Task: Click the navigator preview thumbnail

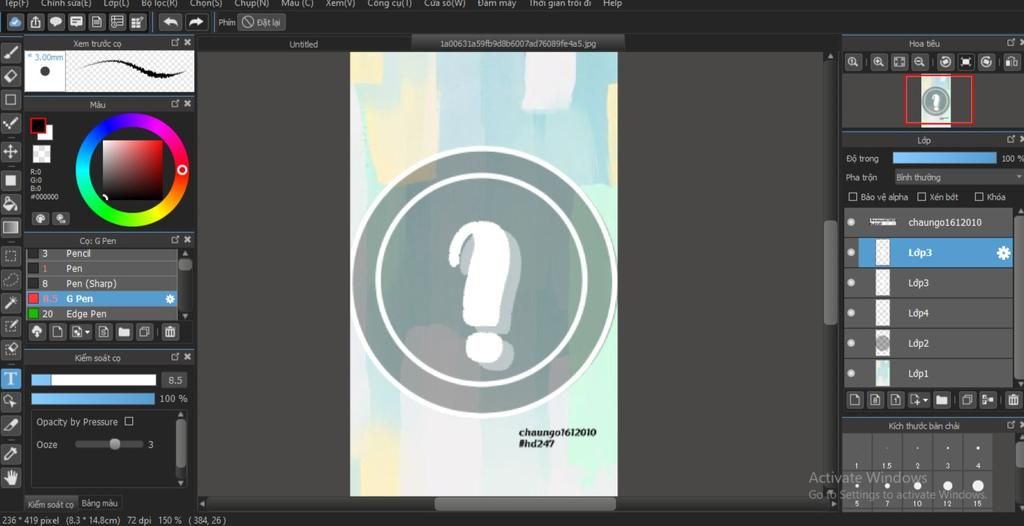Action: coord(938,100)
